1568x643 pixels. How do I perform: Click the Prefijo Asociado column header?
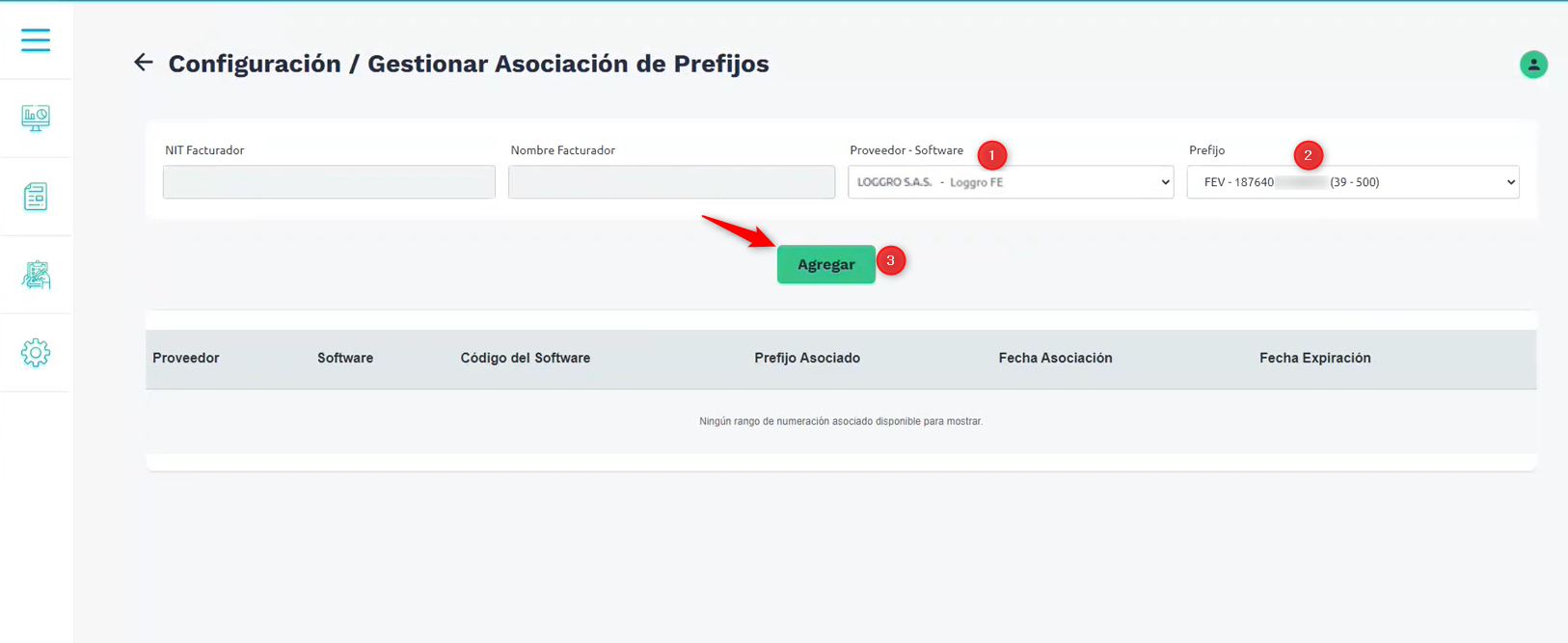tap(807, 358)
